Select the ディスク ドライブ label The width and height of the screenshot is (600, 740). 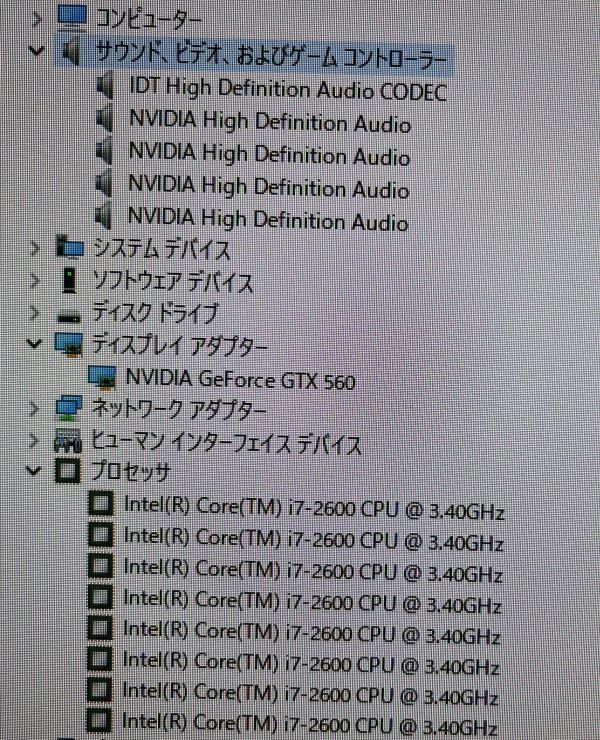tap(154, 313)
